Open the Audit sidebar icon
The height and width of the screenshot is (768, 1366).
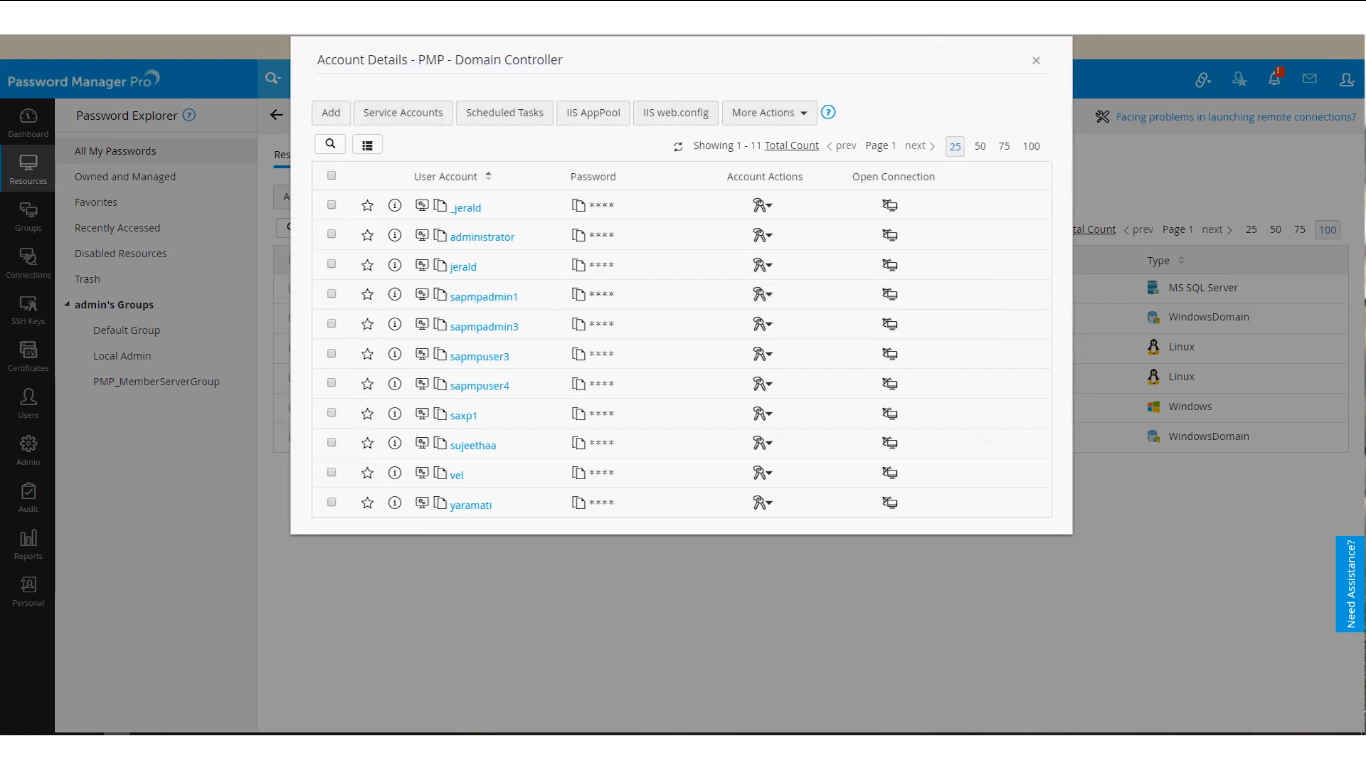[x=28, y=497]
